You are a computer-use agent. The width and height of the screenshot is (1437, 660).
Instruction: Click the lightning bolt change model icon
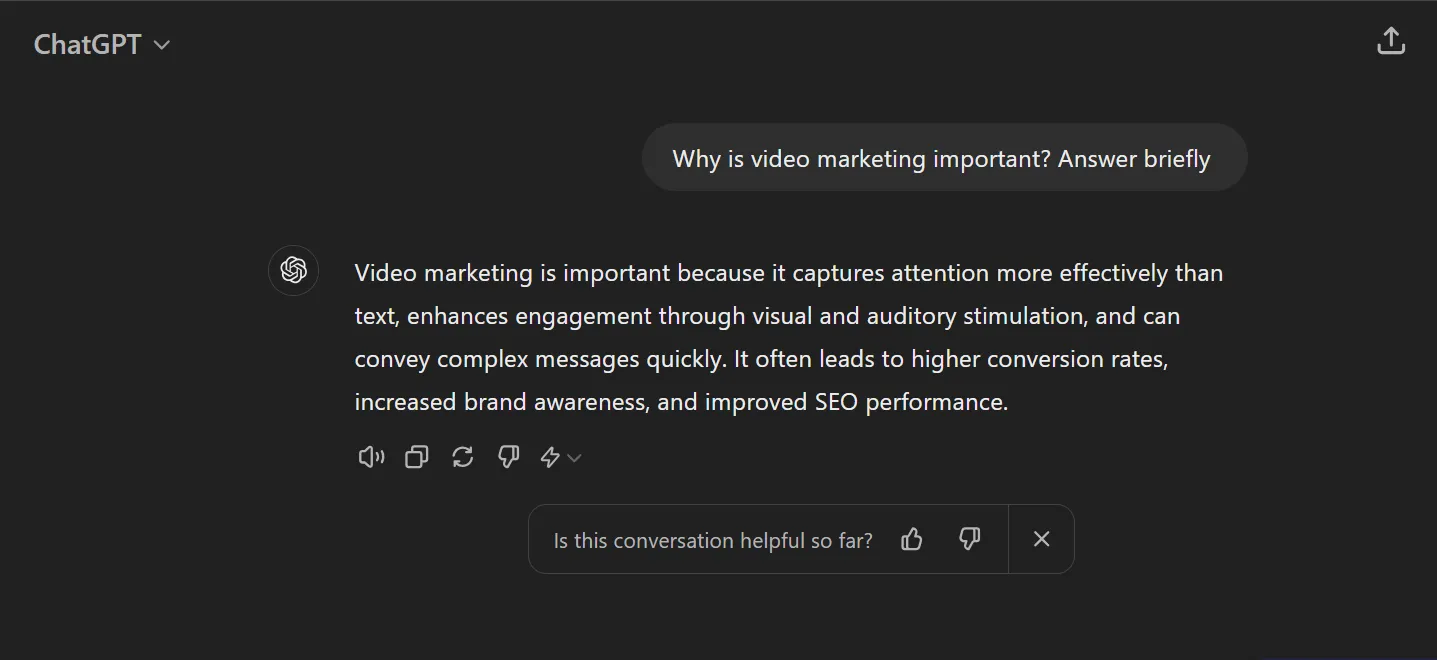(x=550, y=457)
